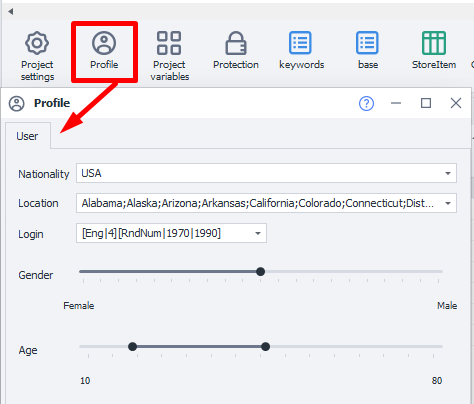Maximize the Profile window
This screenshot has width=474, height=404.
[x=426, y=103]
